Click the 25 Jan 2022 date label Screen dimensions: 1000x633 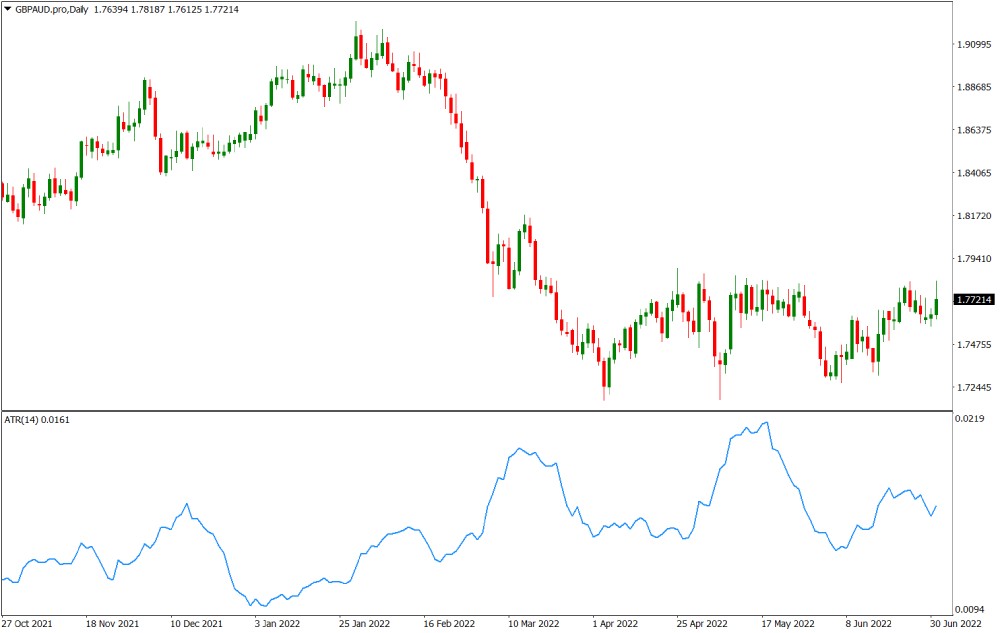click(x=364, y=623)
